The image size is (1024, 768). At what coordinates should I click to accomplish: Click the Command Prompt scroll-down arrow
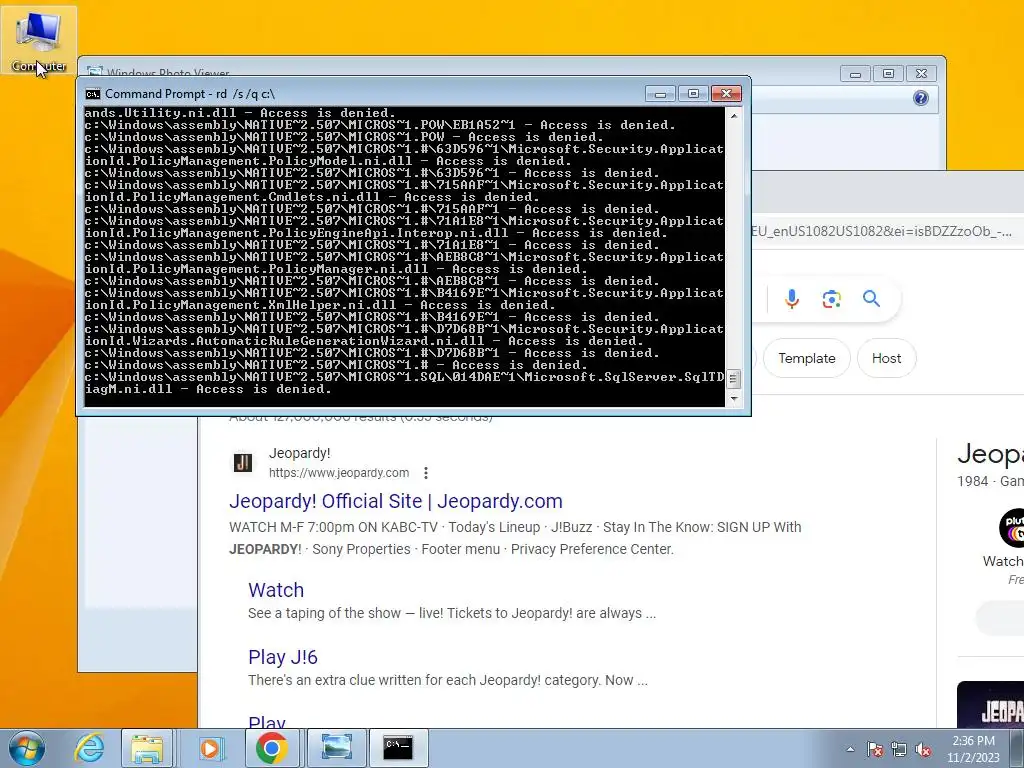(734, 398)
